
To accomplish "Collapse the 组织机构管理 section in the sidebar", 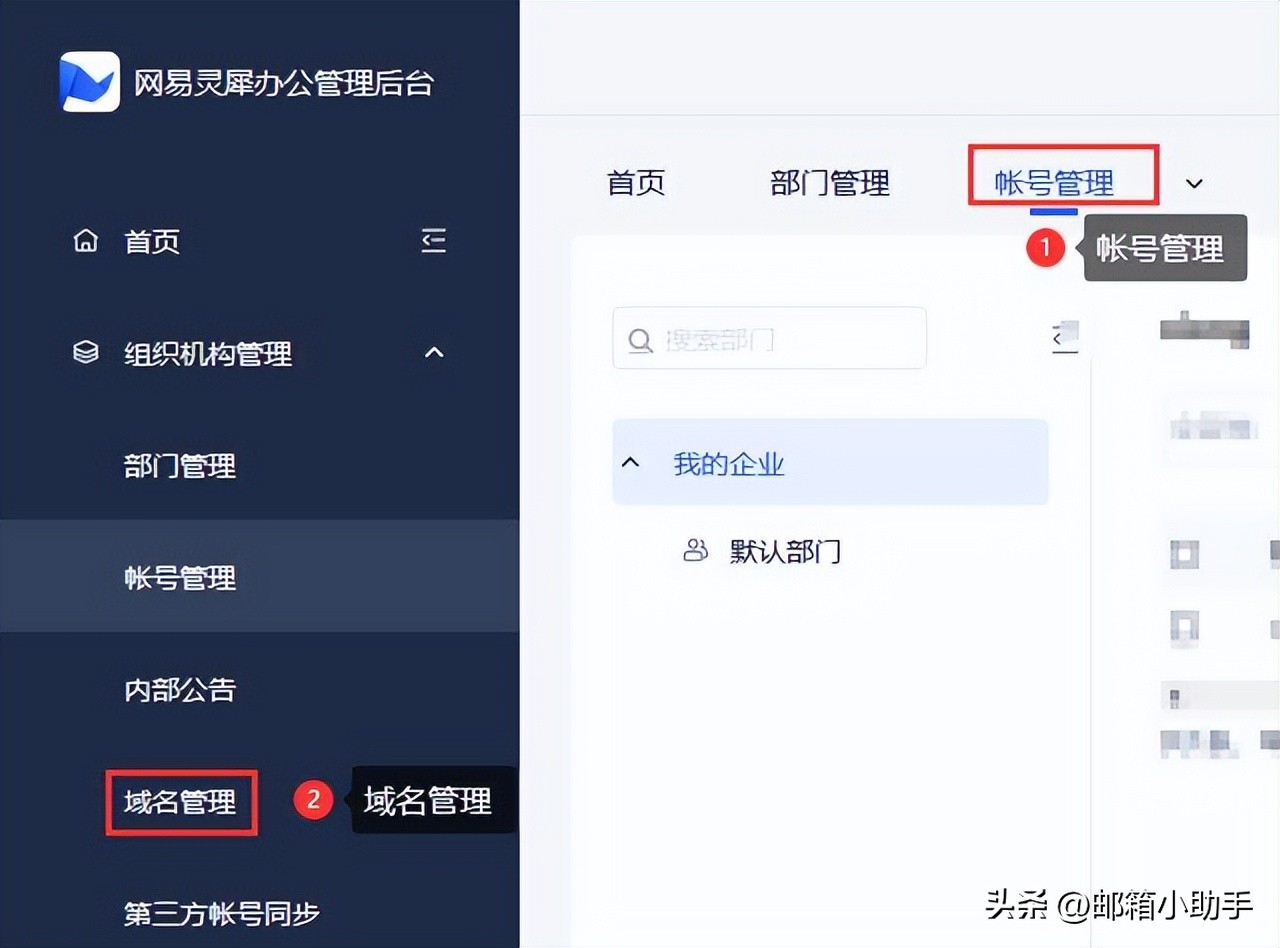I will 433,352.
